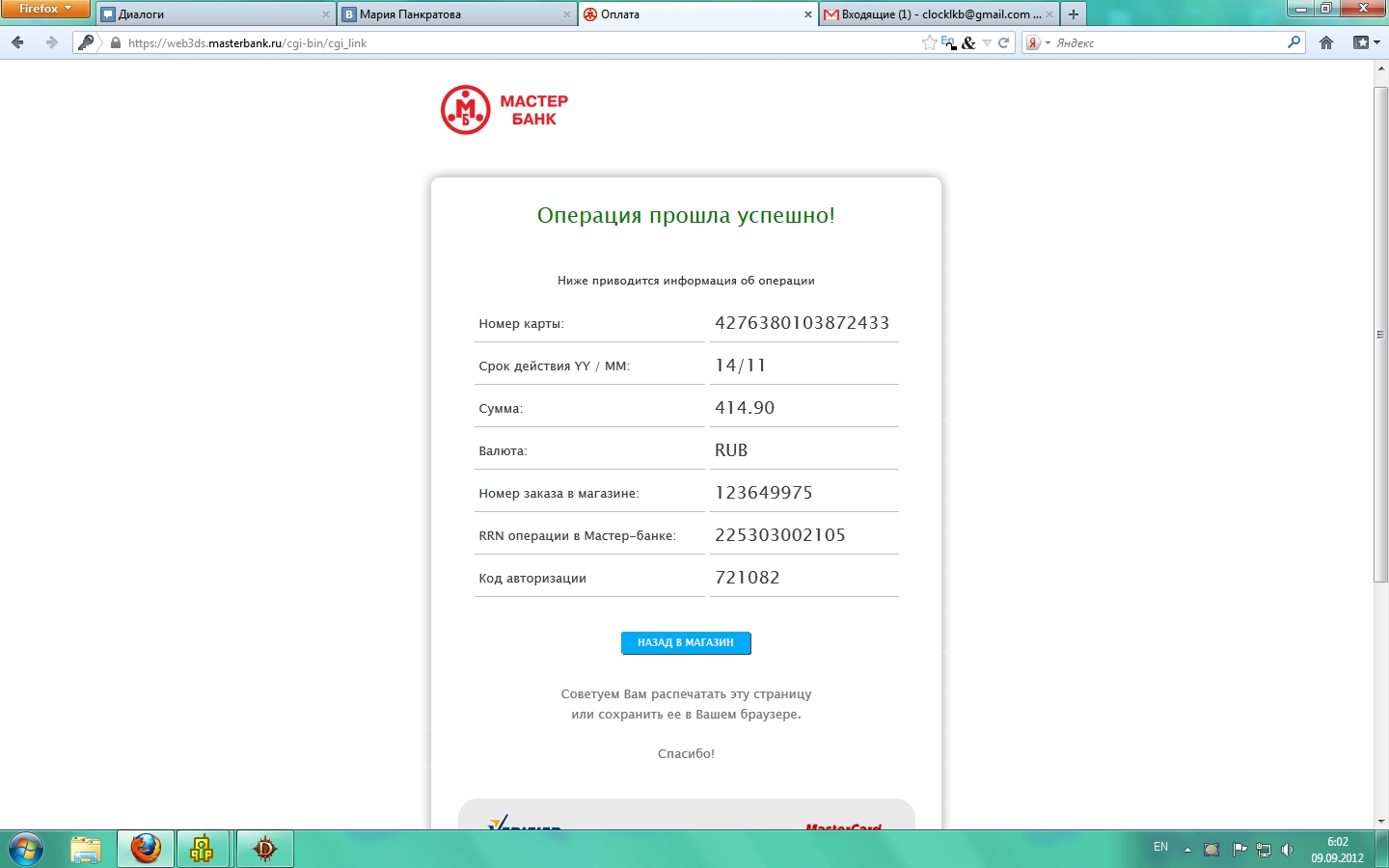
Task: Open the Windows Start menu orb
Action: click(x=26, y=850)
